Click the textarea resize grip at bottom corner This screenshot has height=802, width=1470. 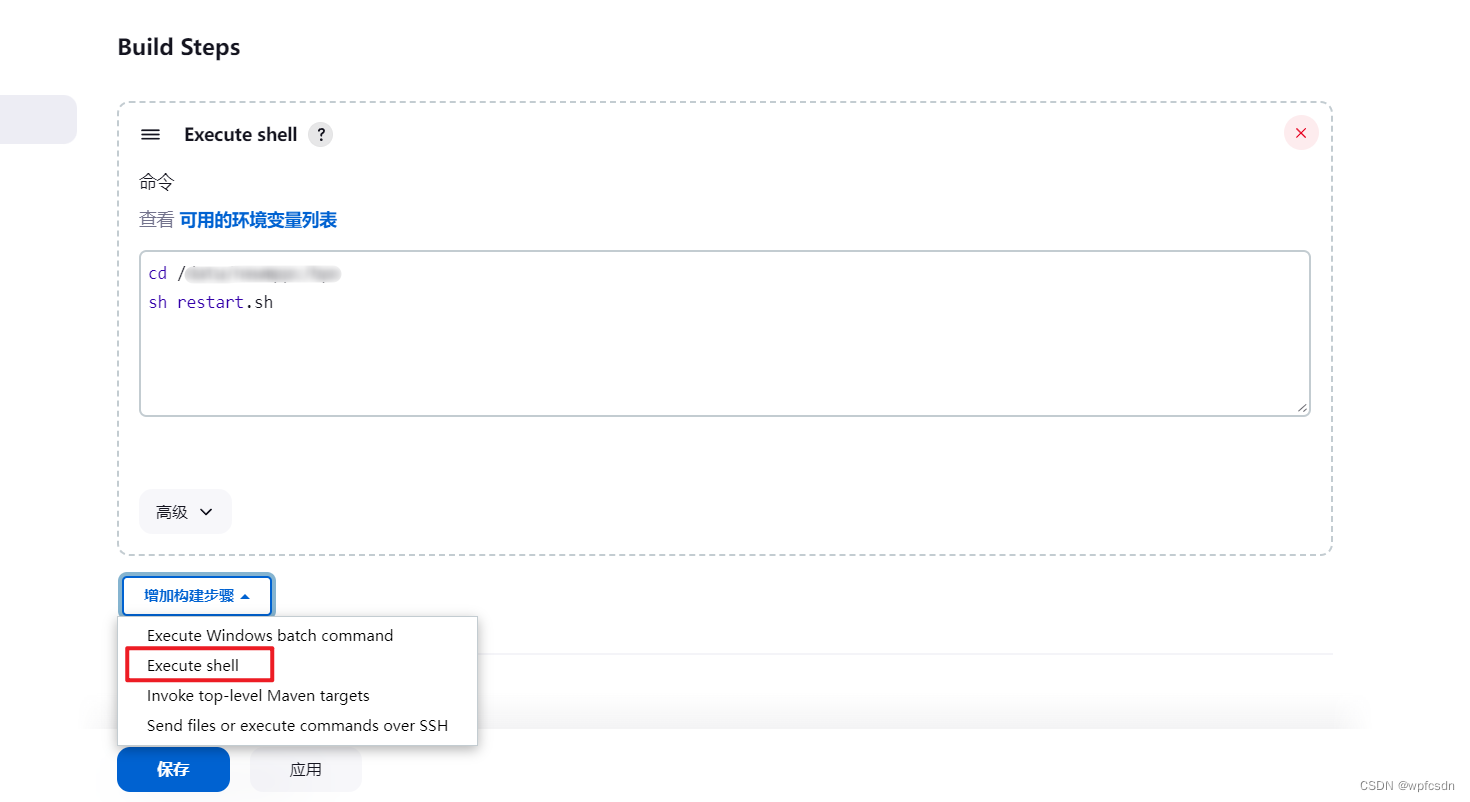(1303, 409)
